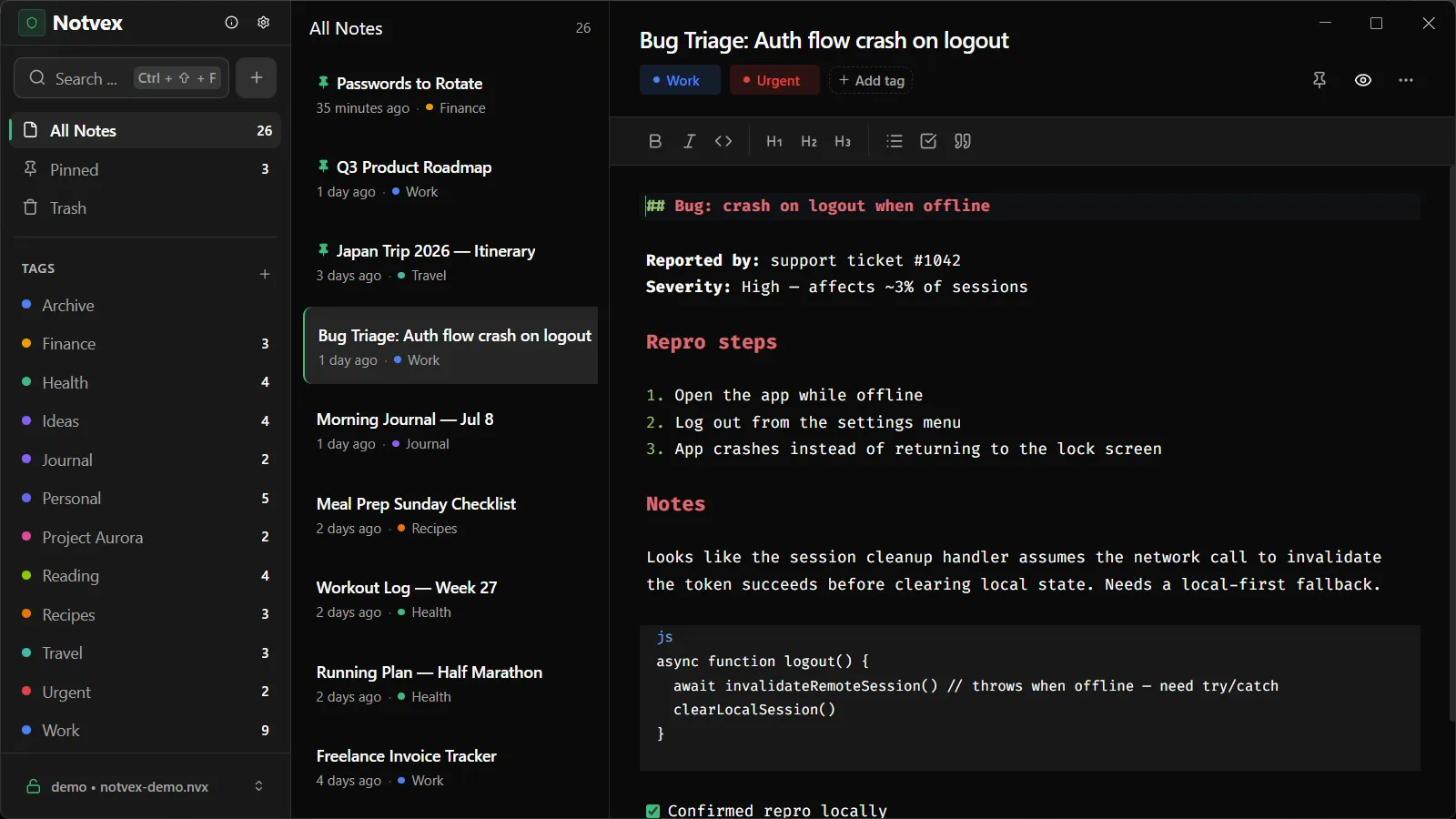Viewport: 1456px width, 819px height.
Task: Filter by the Project Aurora tag
Action: (x=146, y=537)
